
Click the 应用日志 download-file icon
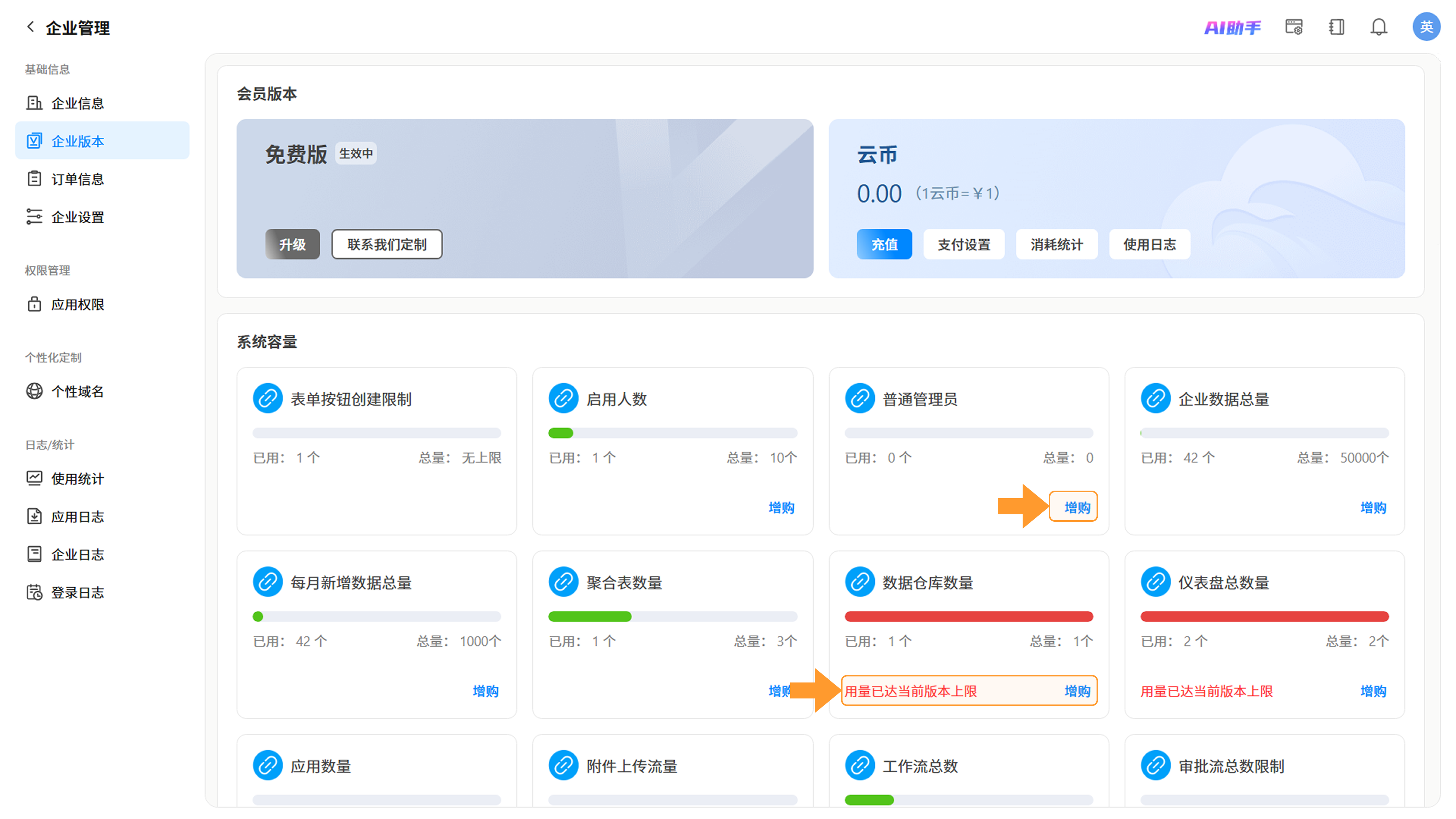tap(35, 516)
